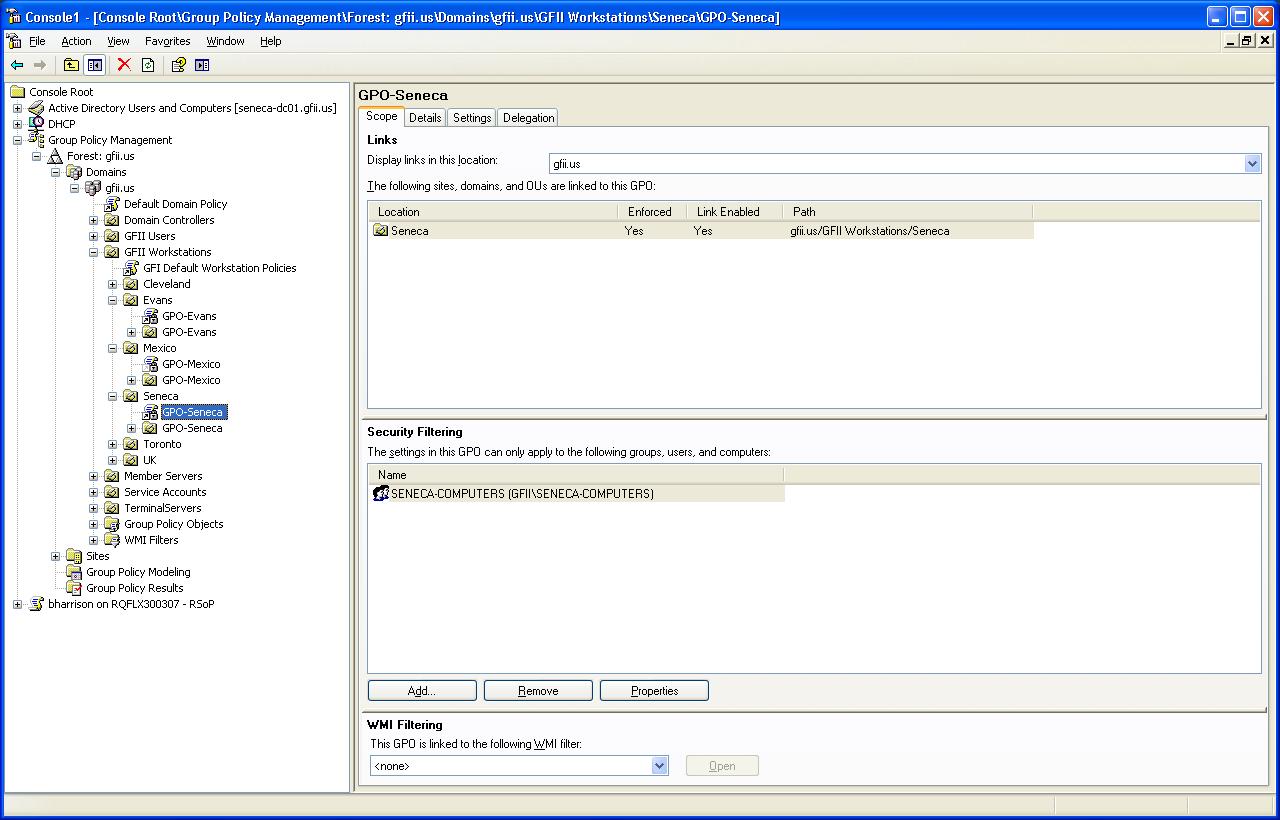Click the Show/Hide Action Pane toolbar icon
This screenshot has width=1280, height=820.
[x=203, y=65]
